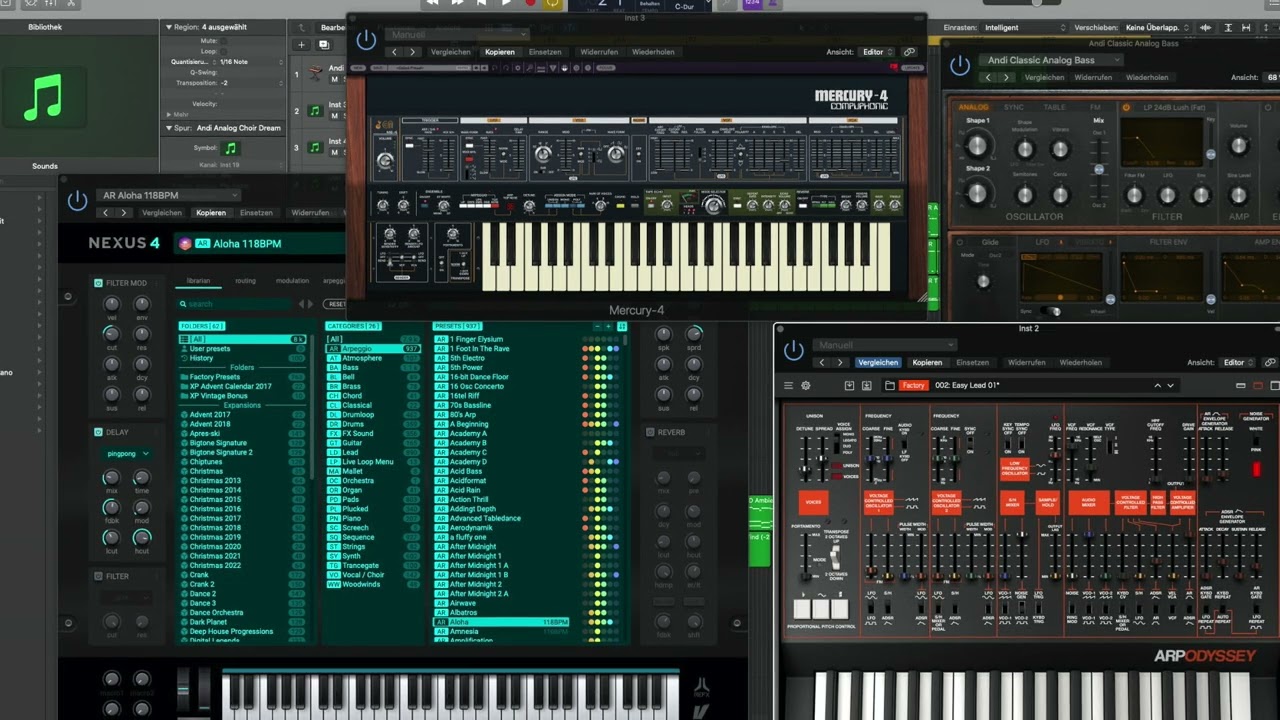
Task: Open Ansicht Editor dropdown in Mercury-4
Action: tap(878, 51)
